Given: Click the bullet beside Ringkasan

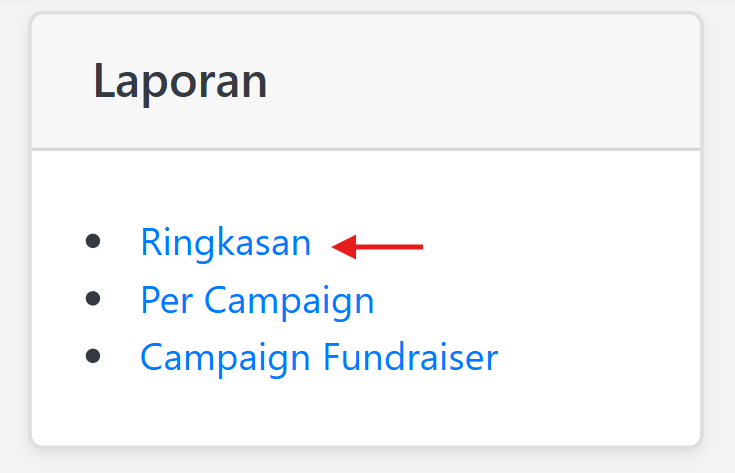Looking at the screenshot, I should coord(93,241).
